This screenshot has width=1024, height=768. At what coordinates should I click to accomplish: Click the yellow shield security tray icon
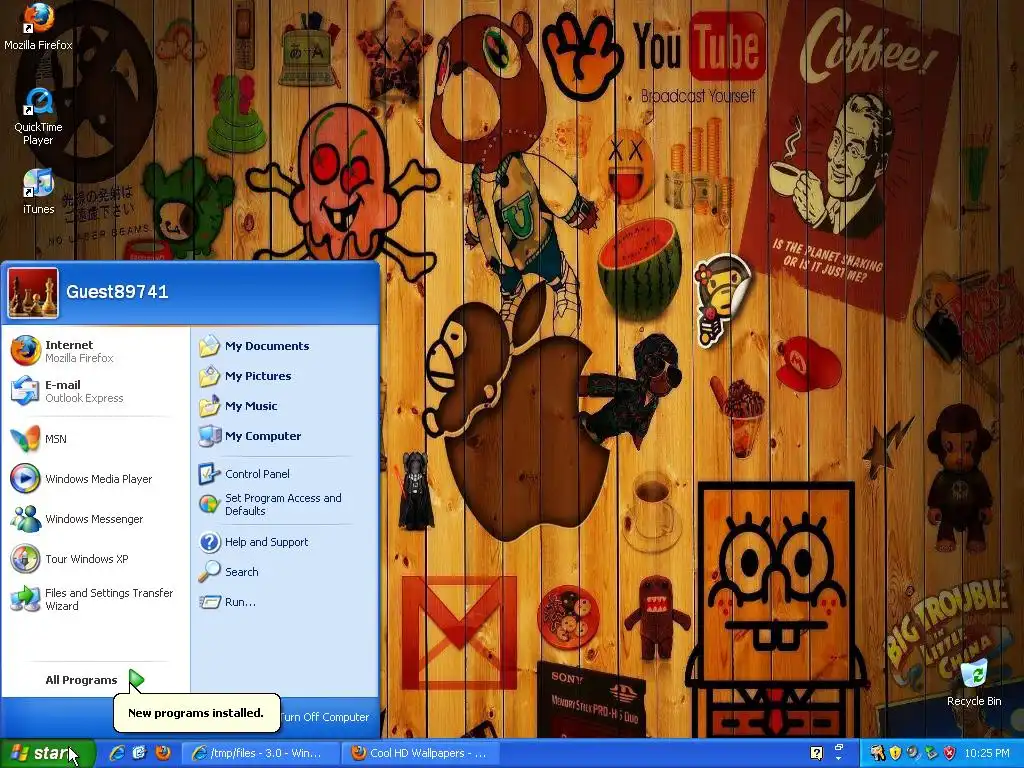coord(895,753)
